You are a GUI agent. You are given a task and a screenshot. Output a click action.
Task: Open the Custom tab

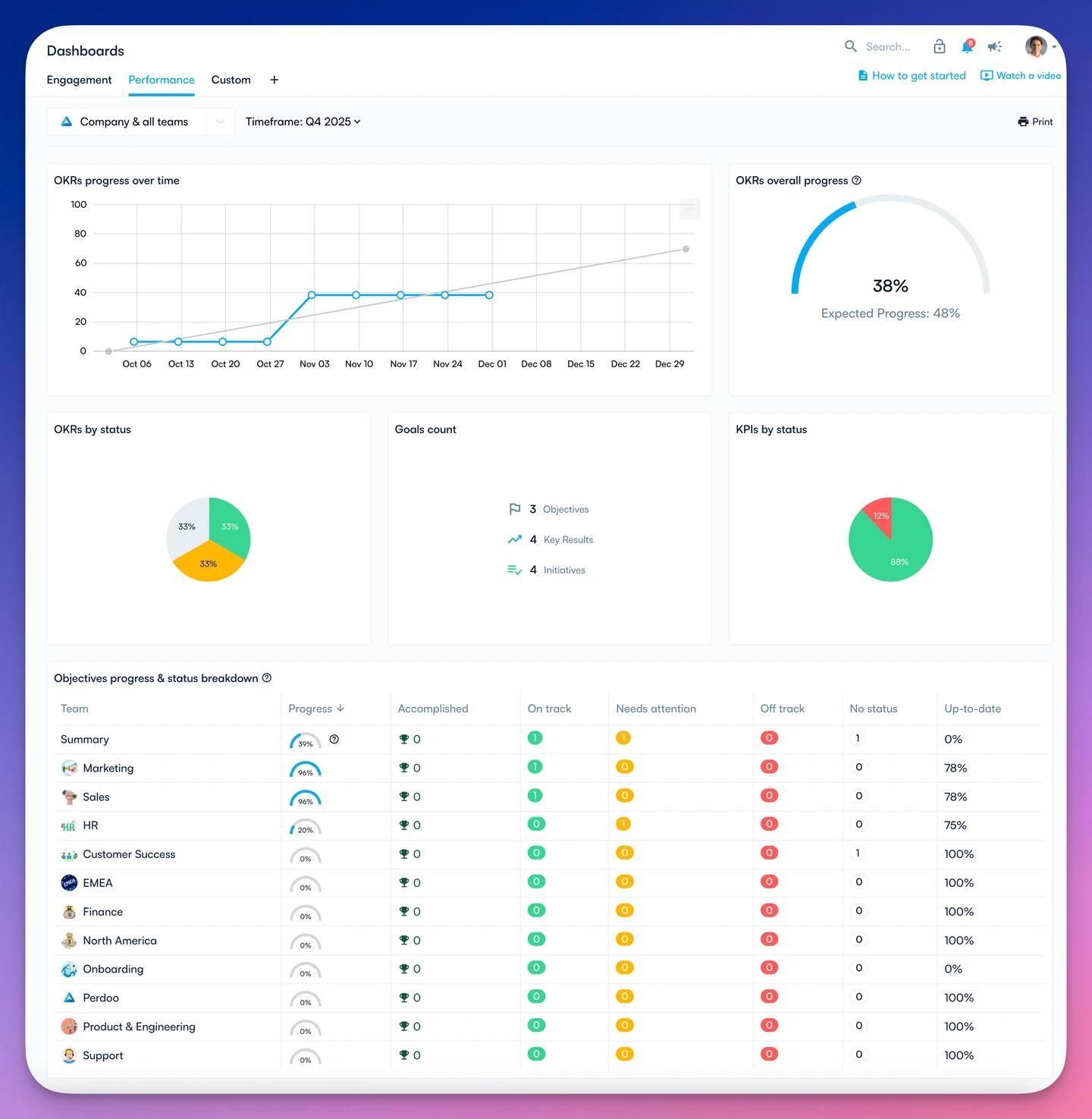click(231, 80)
